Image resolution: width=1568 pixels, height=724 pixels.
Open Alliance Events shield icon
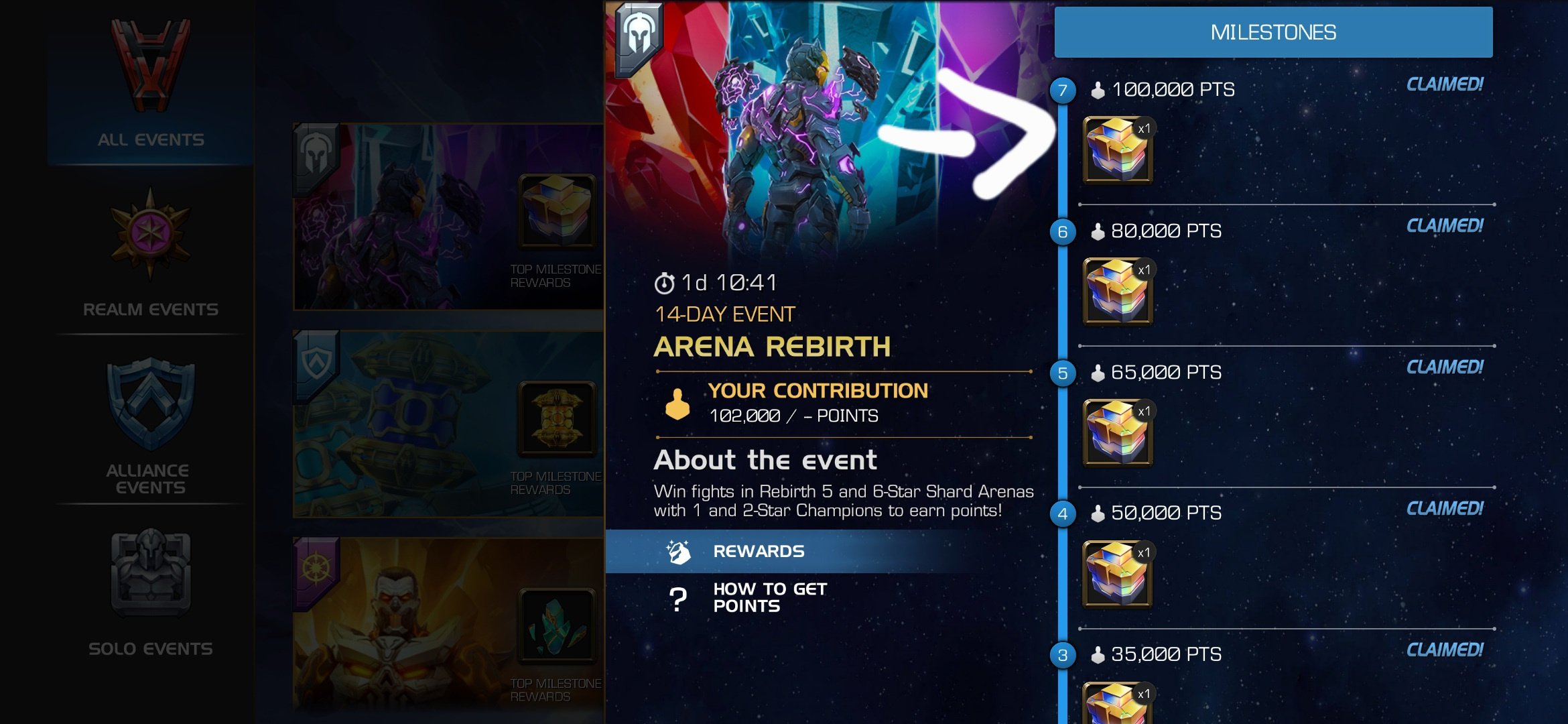tap(151, 404)
